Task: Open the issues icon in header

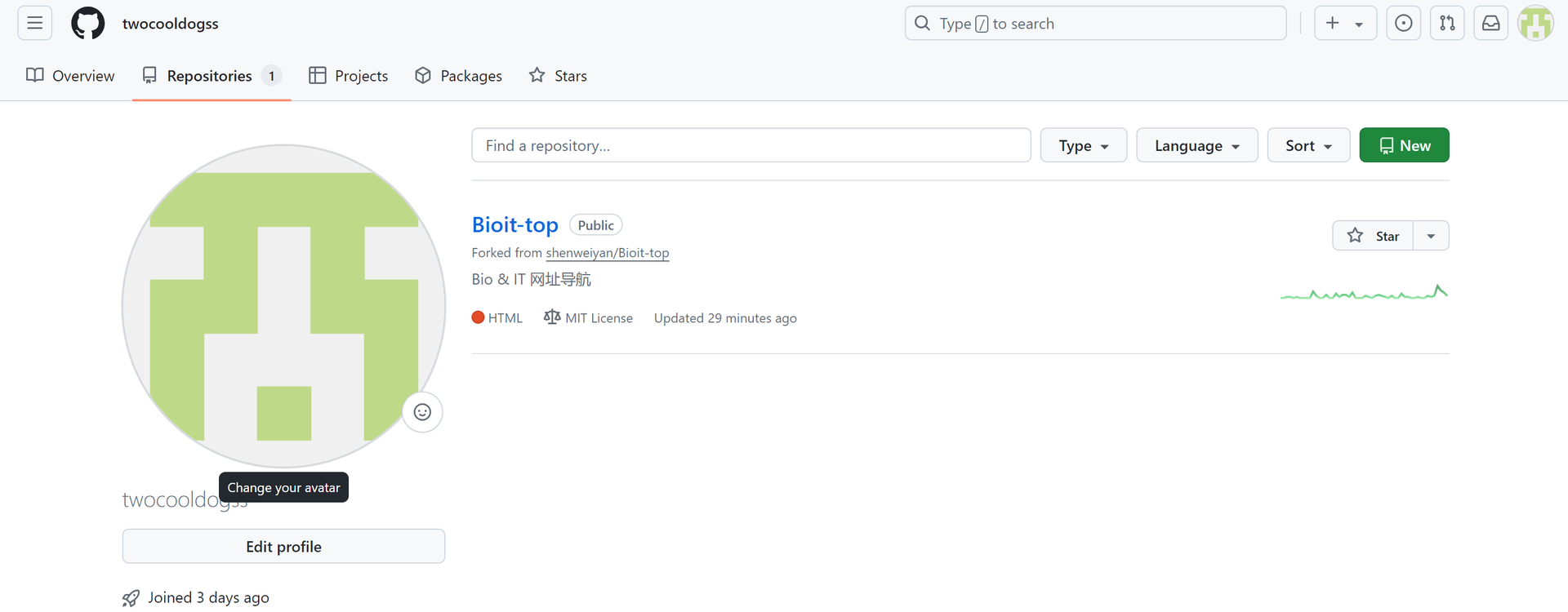Action: click(1403, 23)
